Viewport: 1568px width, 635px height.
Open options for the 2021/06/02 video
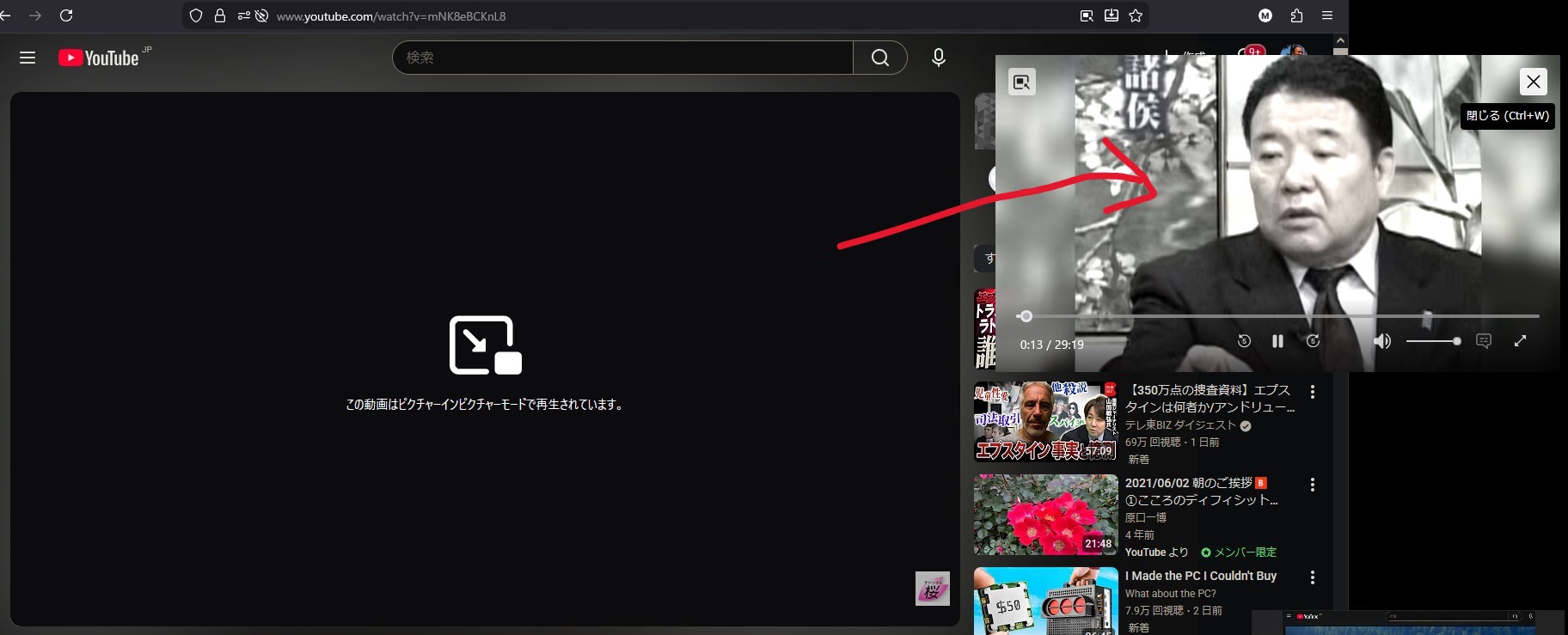point(1312,485)
